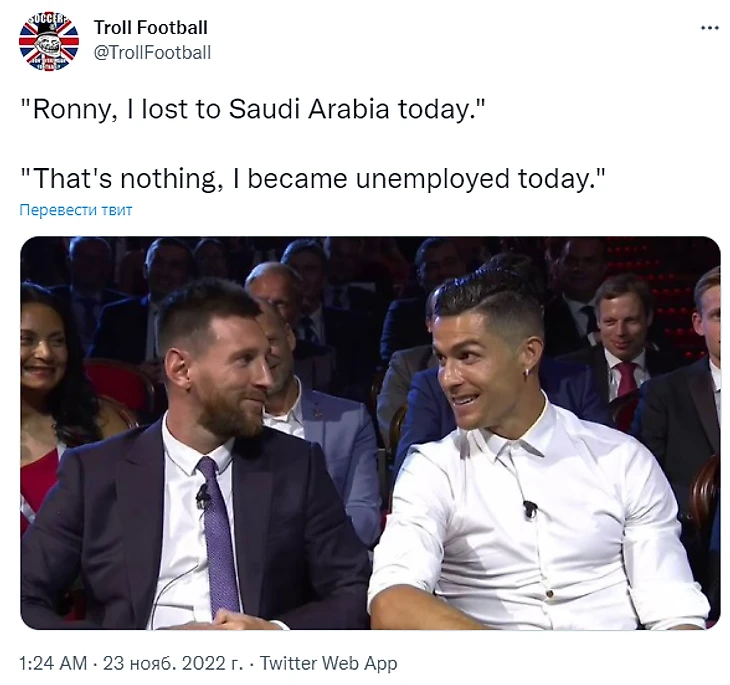
Task: Open the Troll Football display name
Action: 150,27
